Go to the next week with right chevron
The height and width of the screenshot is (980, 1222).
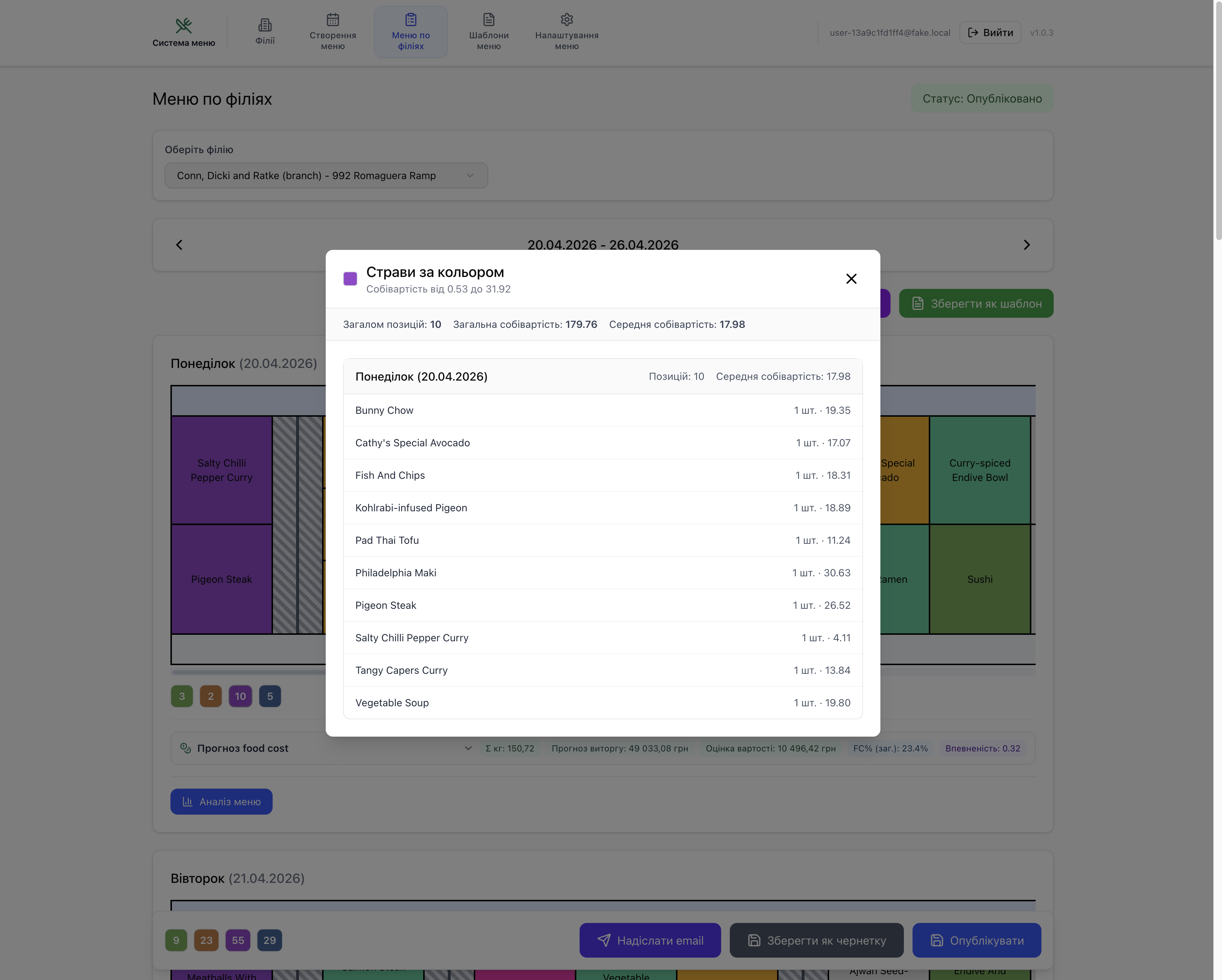click(x=1026, y=245)
